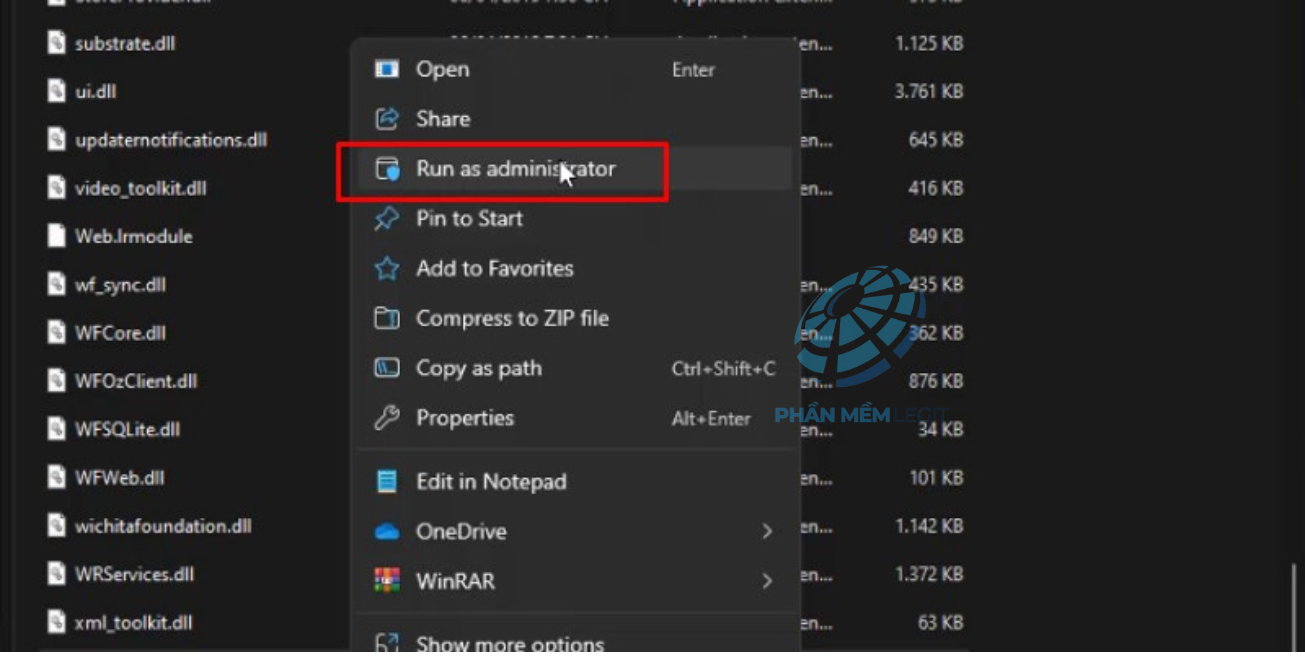Click the Add to Favorites star icon
The height and width of the screenshot is (656, 1305).
point(387,268)
